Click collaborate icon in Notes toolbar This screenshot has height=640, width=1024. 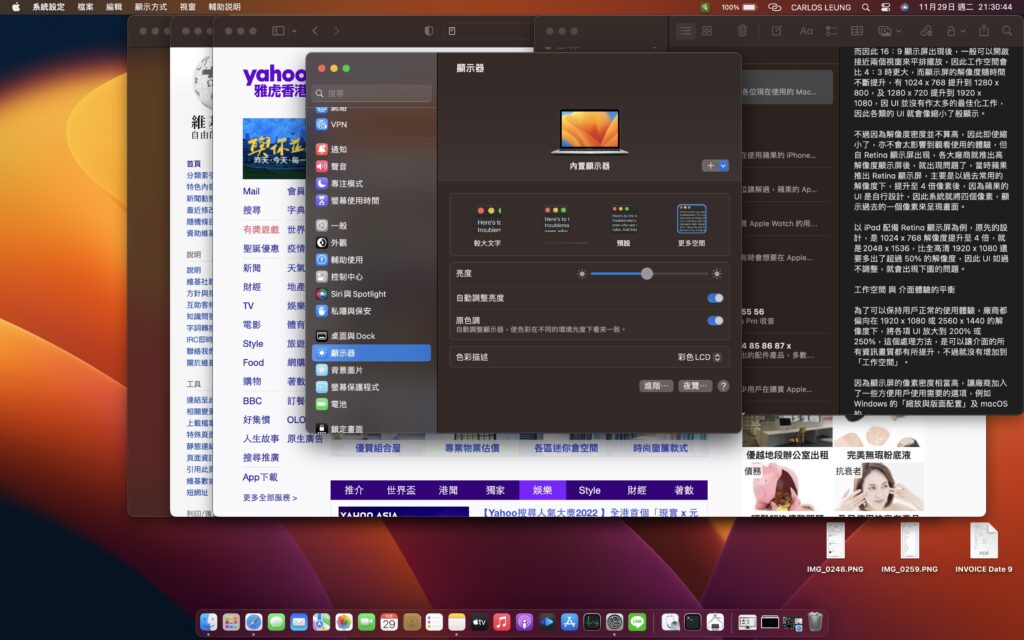[x=926, y=31]
